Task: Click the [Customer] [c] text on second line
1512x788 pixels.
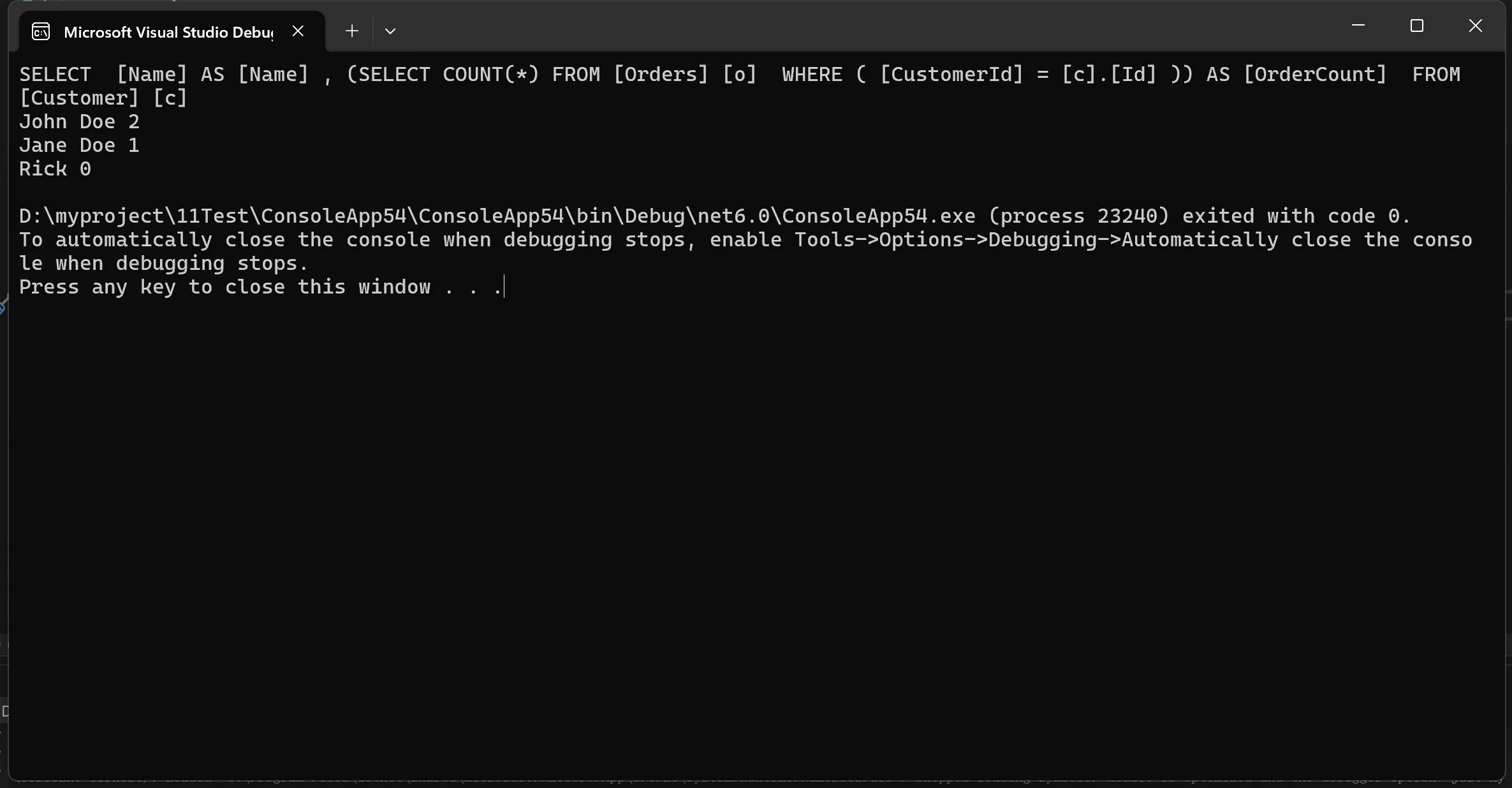Action: tap(103, 98)
